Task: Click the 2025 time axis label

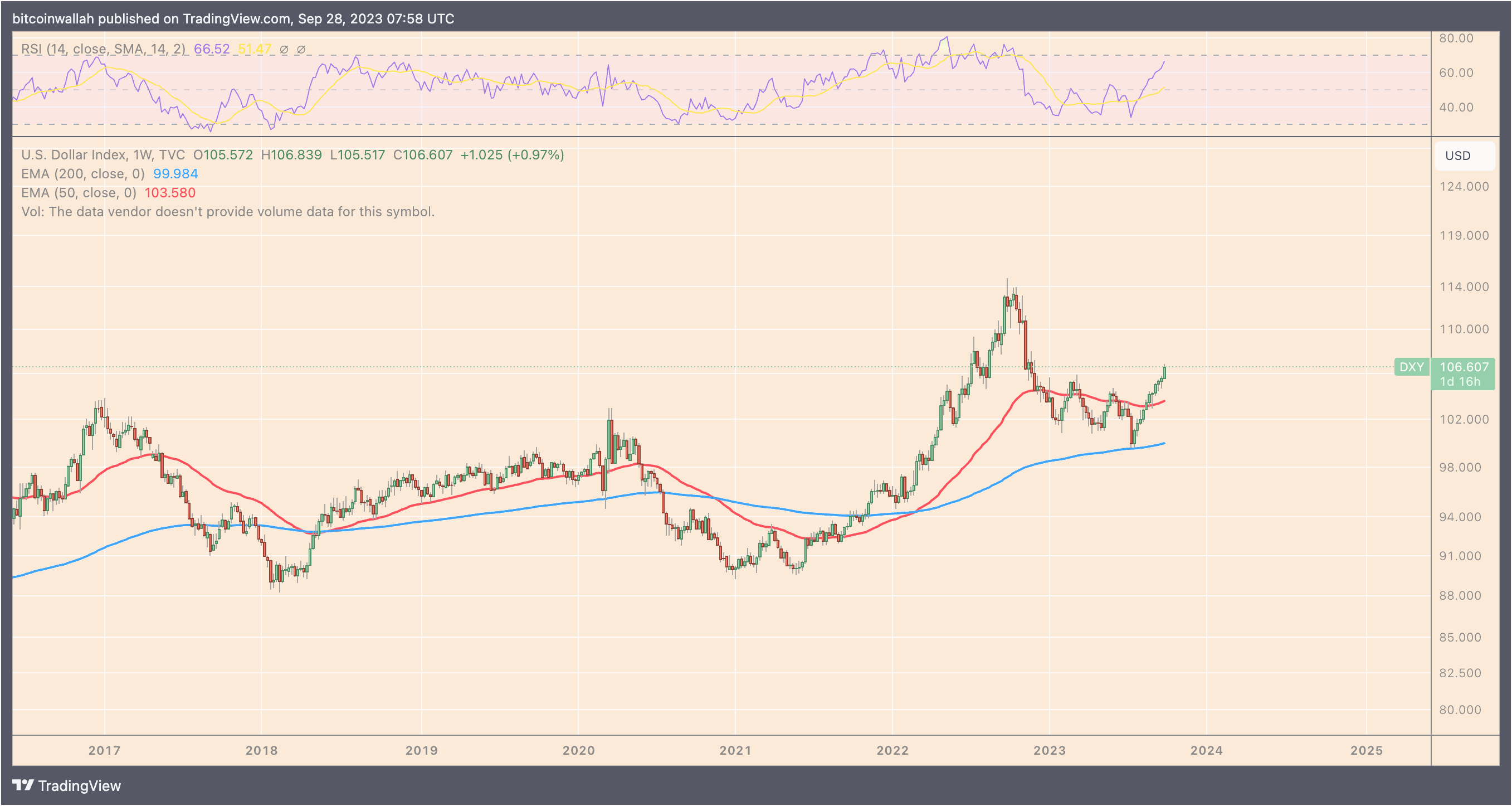Action: pos(1367,750)
